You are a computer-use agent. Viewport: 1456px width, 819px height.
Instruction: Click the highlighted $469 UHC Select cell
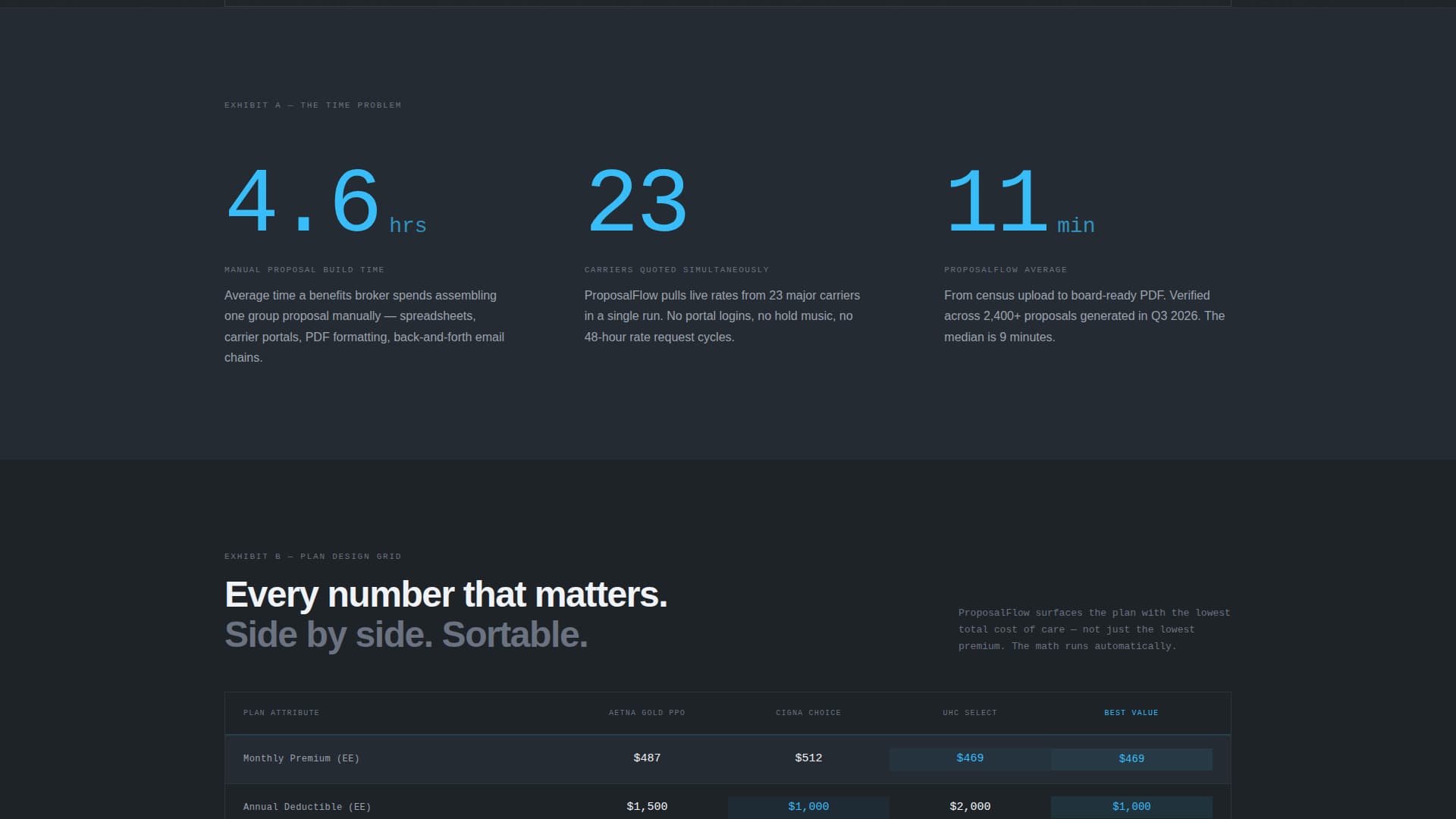(x=970, y=758)
